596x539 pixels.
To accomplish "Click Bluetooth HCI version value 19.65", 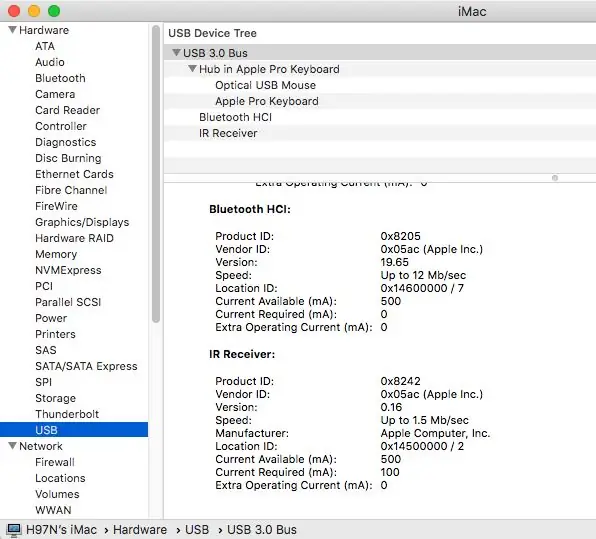I will pyautogui.click(x=394, y=262).
